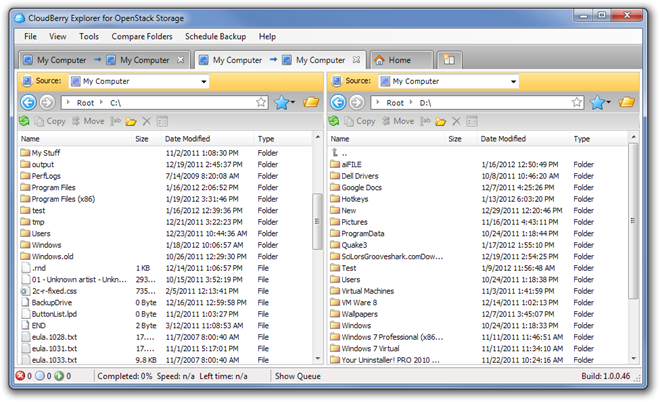This screenshot has height=402, width=660.
Task: Open the File menu
Action: (30, 36)
